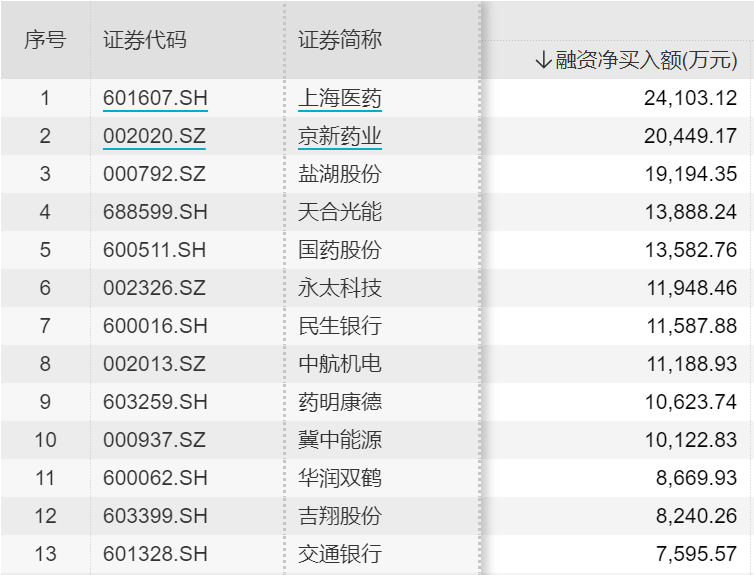Select the 华润双鹤 name cell
This screenshot has width=754, height=575.
[x=339, y=478]
